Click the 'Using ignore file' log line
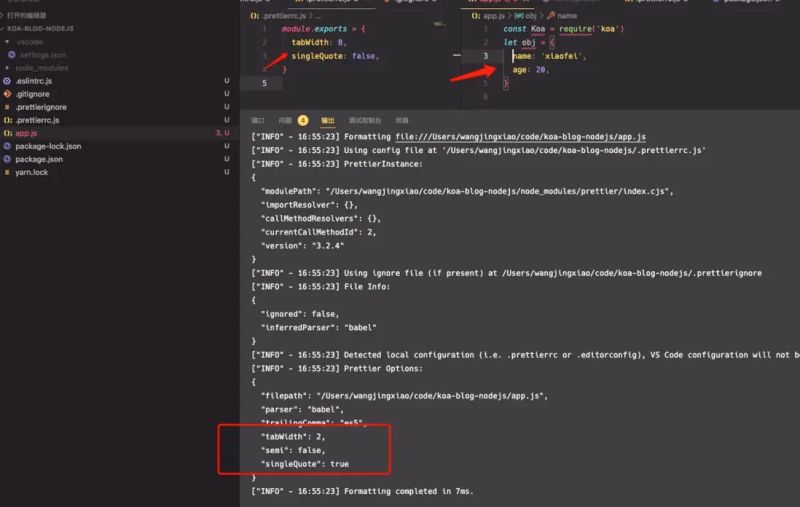The width and height of the screenshot is (800, 507). 507,273
